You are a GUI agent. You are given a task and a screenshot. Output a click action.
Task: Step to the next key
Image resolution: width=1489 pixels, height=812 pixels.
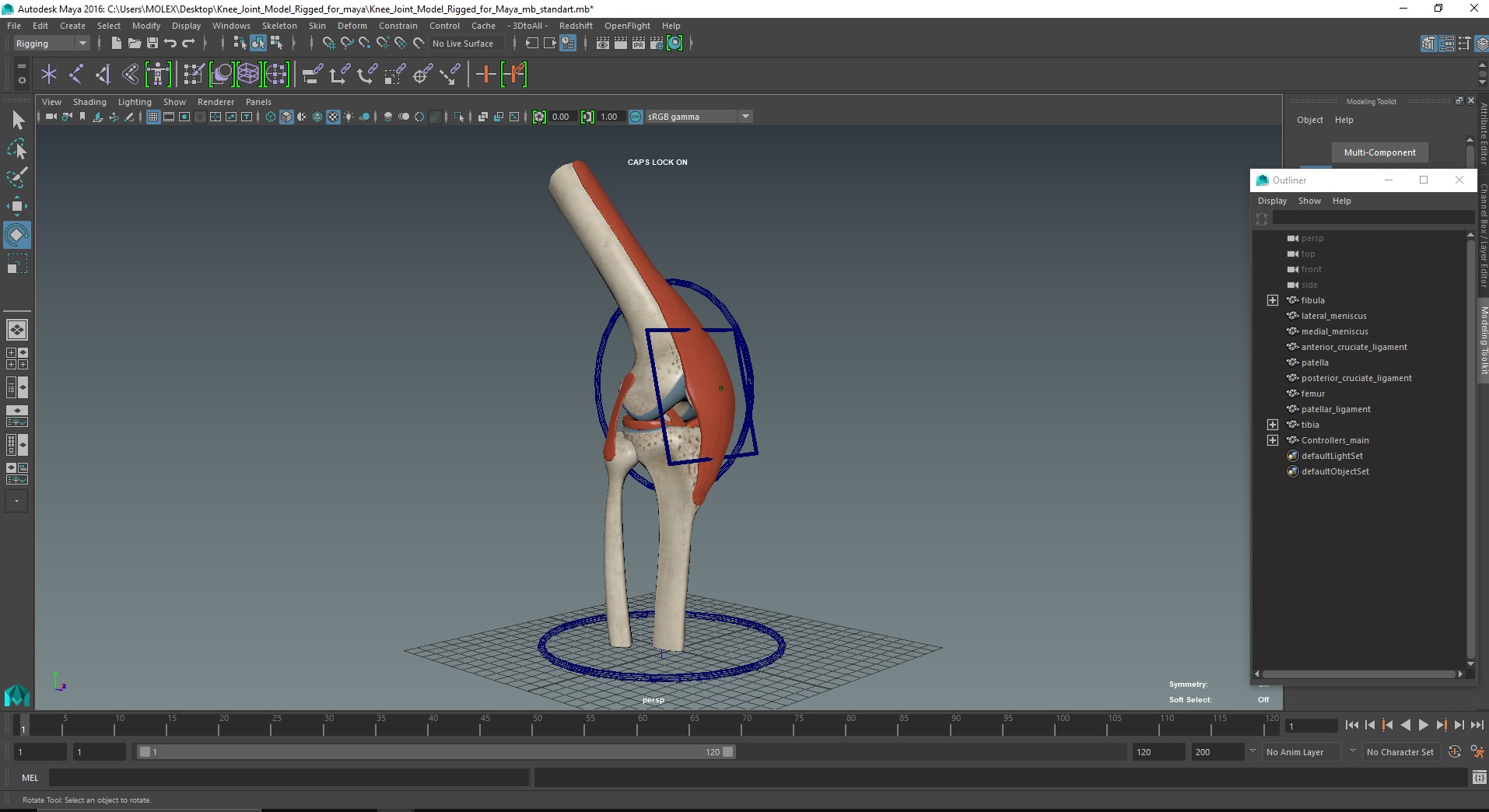pyautogui.click(x=1441, y=725)
